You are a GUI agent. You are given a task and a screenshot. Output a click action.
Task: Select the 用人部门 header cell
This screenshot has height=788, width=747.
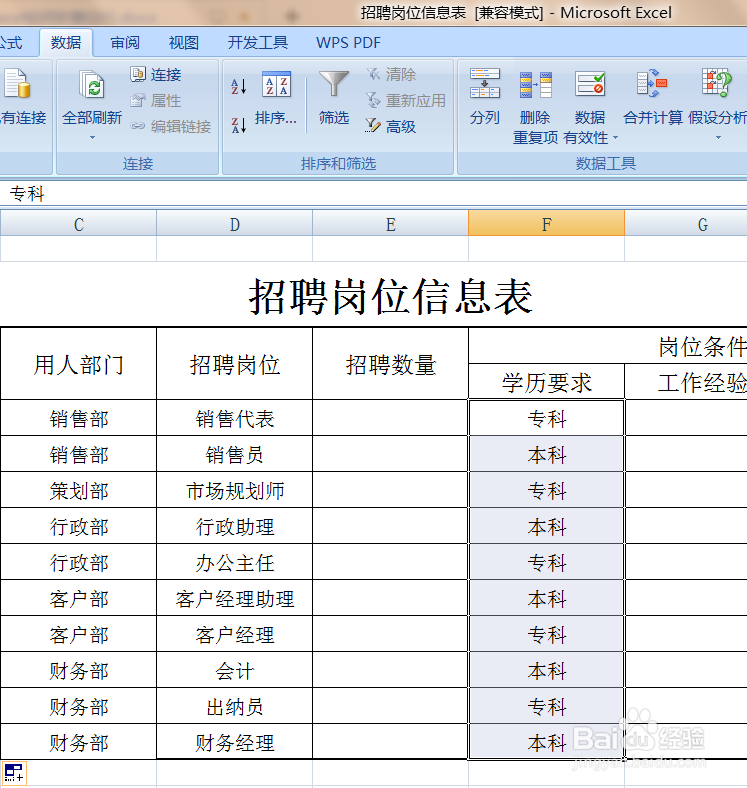click(x=78, y=364)
